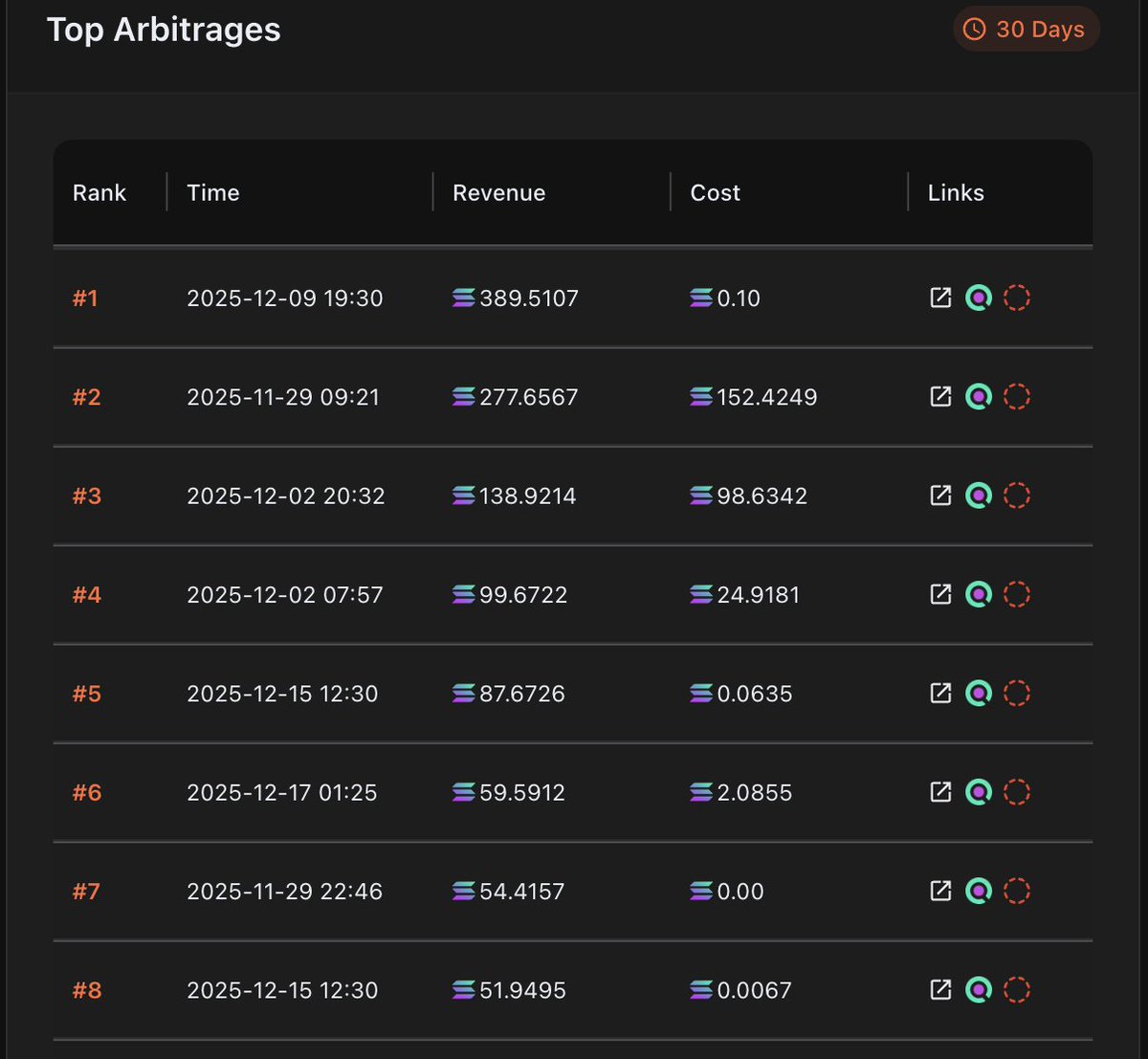The height and width of the screenshot is (1059, 1148).
Task: Click the Solana icon beside the 0.10 cost
Action: 699,298
